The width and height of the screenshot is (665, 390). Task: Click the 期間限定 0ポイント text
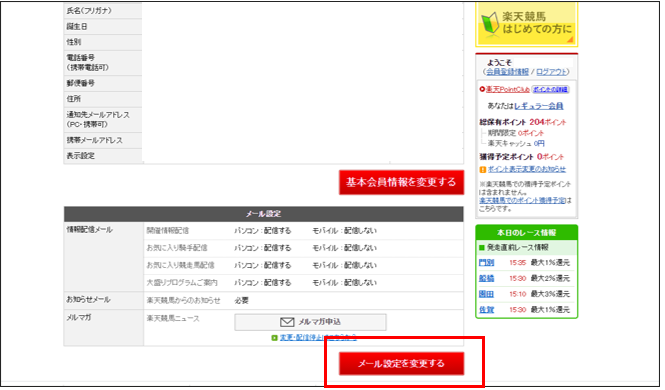pos(516,133)
